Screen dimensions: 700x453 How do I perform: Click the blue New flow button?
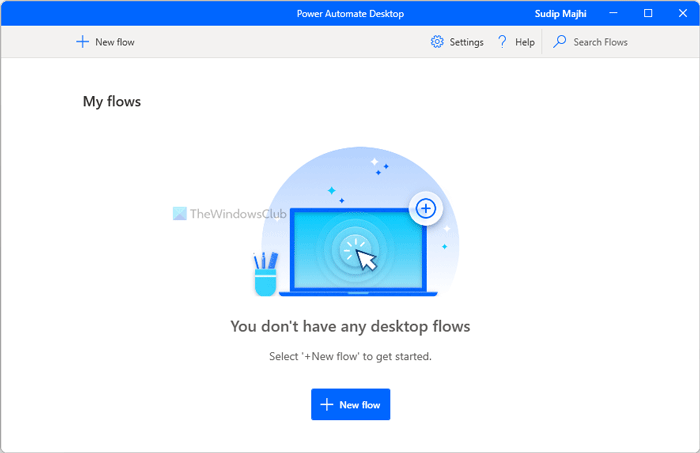[x=350, y=404]
